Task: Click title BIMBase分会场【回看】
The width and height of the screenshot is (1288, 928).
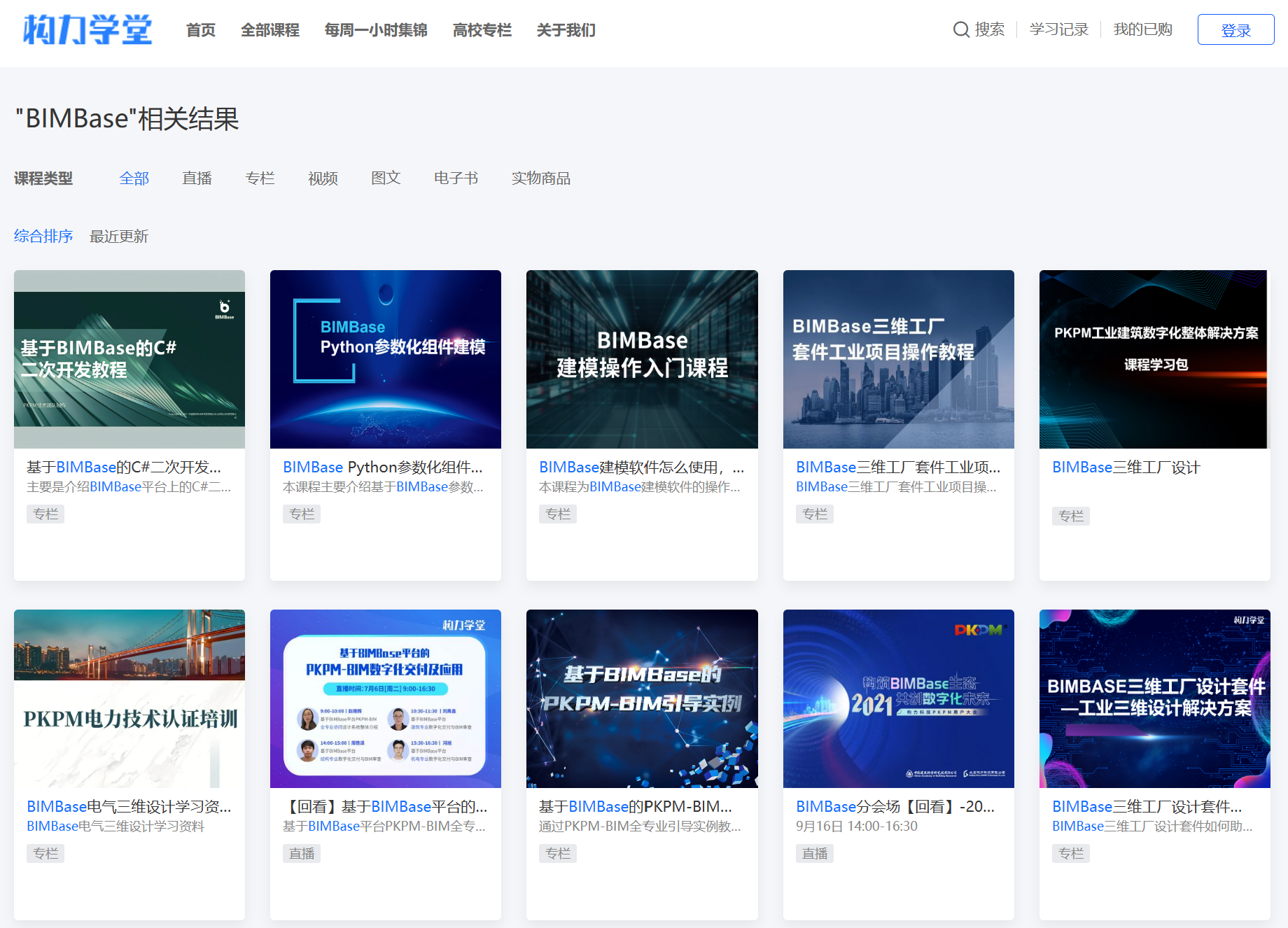Action: [x=895, y=806]
